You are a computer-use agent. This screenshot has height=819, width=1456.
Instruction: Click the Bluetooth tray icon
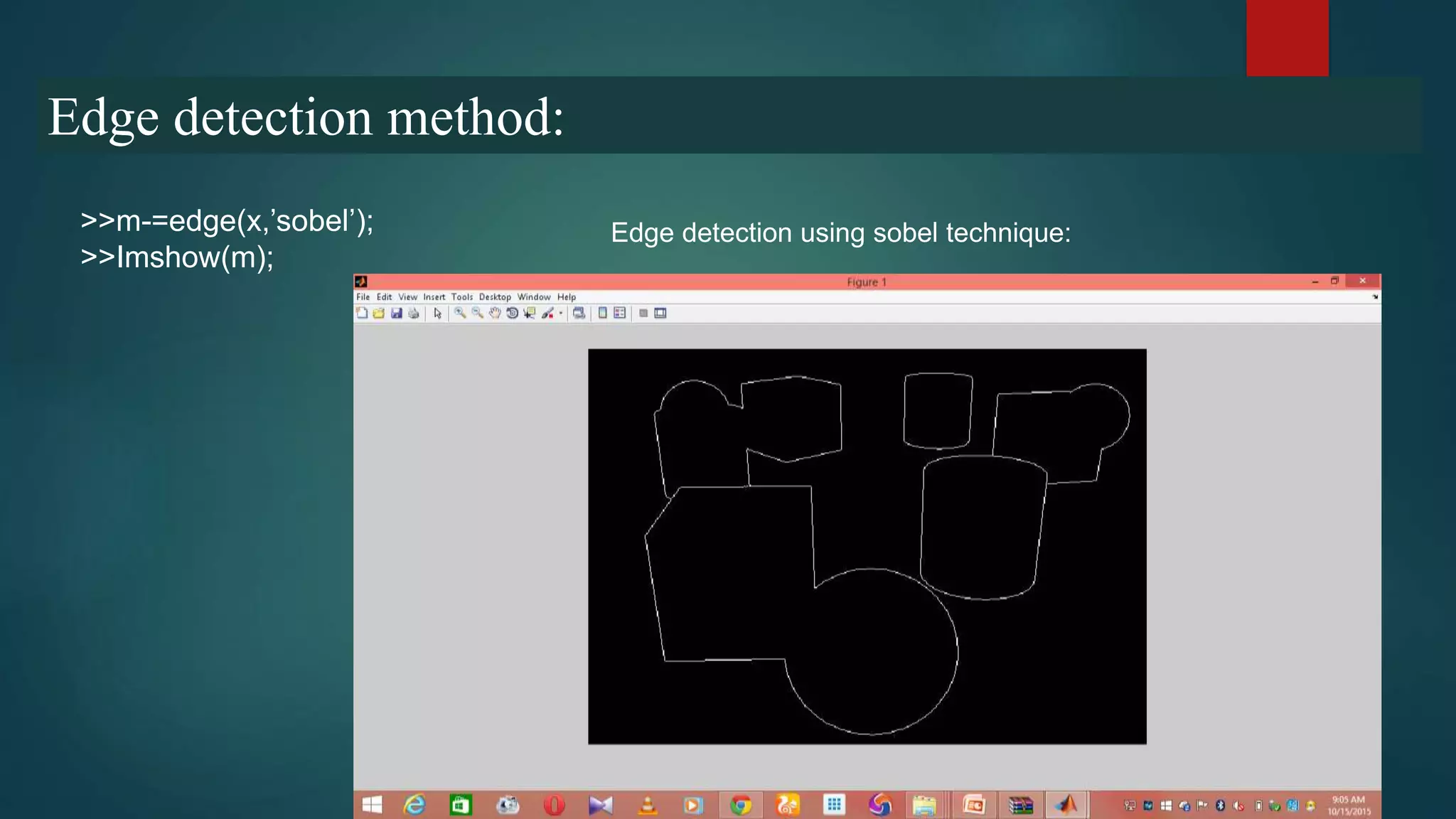point(1221,805)
